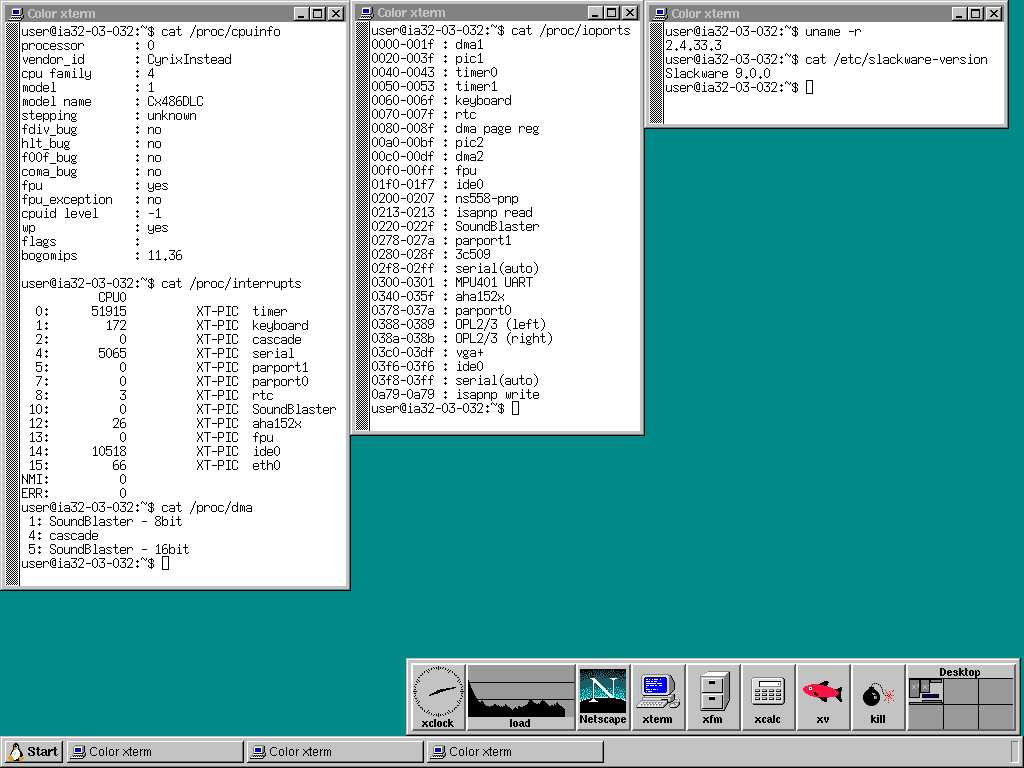This screenshot has width=1024, height=768.
Task: Open window menu of the ioports xterm
Action: click(366, 13)
